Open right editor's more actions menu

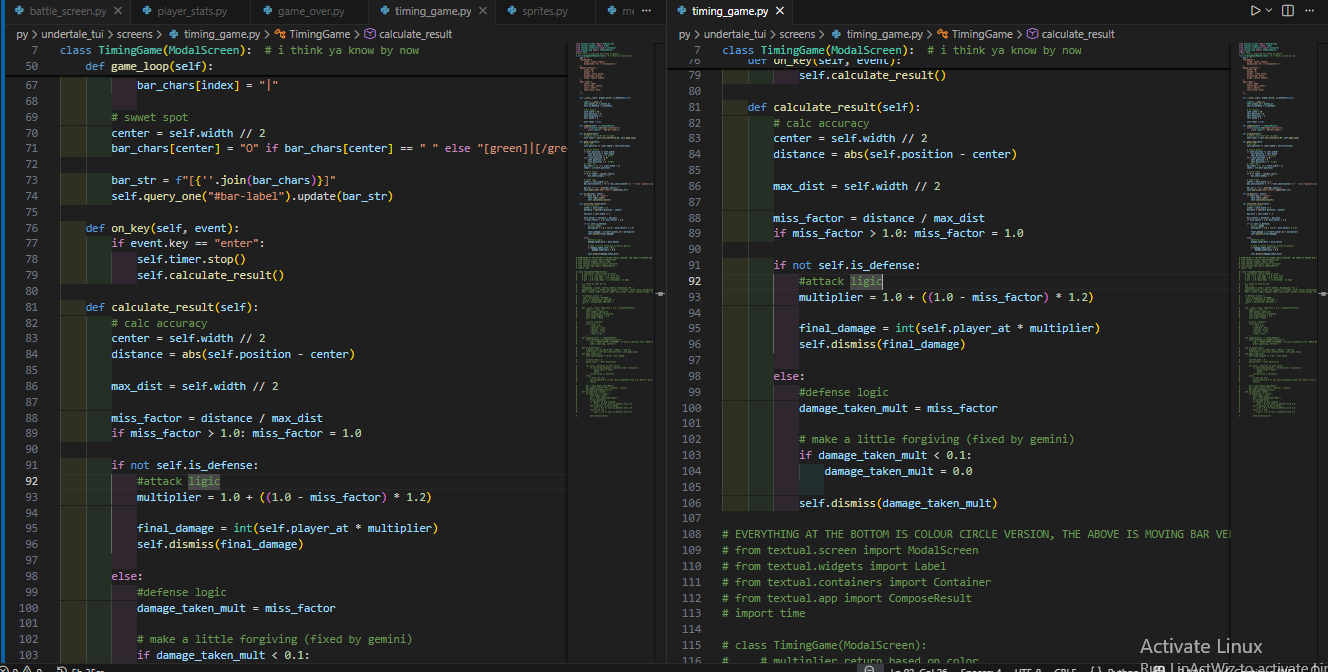point(1311,11)
